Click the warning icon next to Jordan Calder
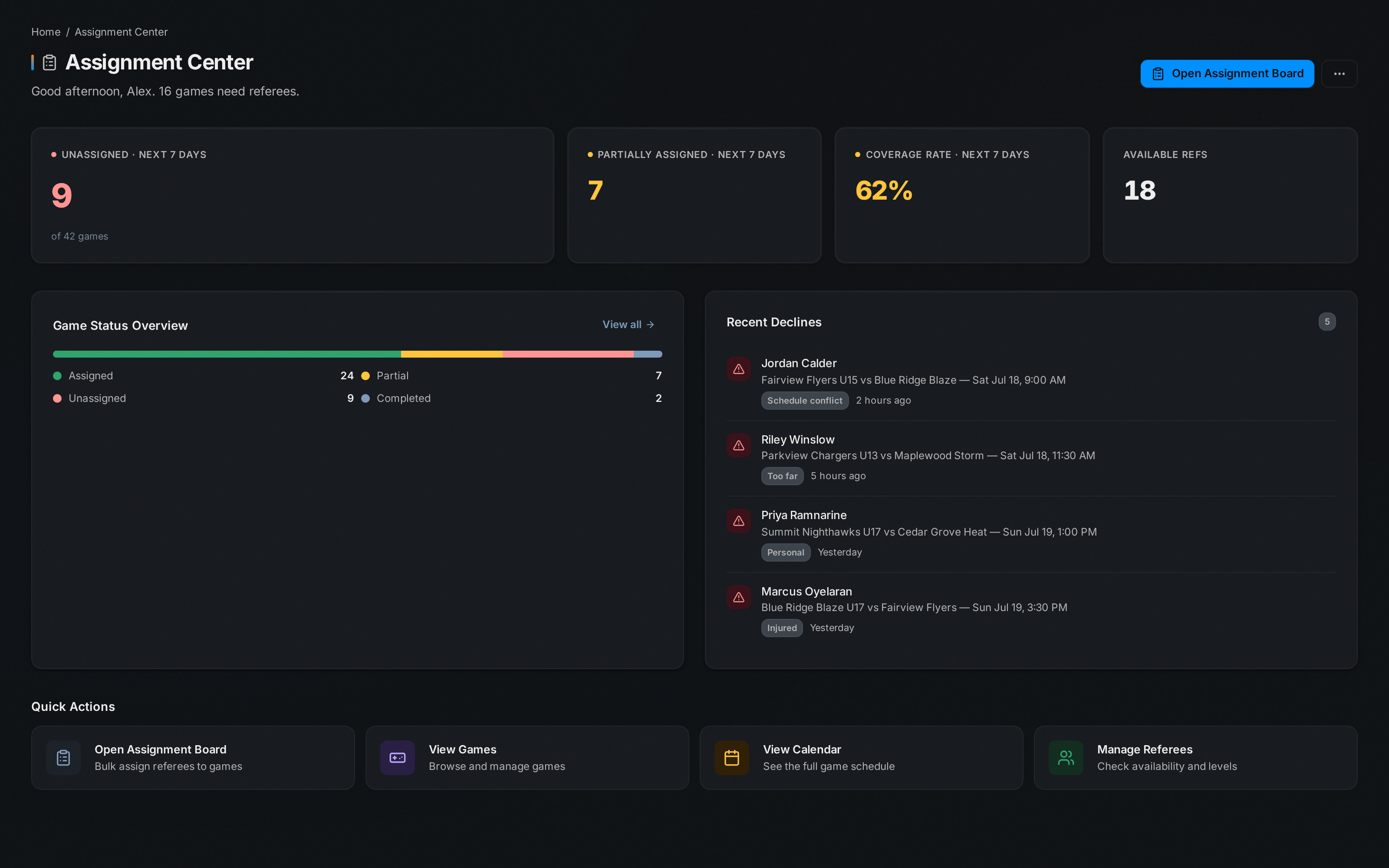This screenshot has width=1389, height=868. [x=739, y=369]
